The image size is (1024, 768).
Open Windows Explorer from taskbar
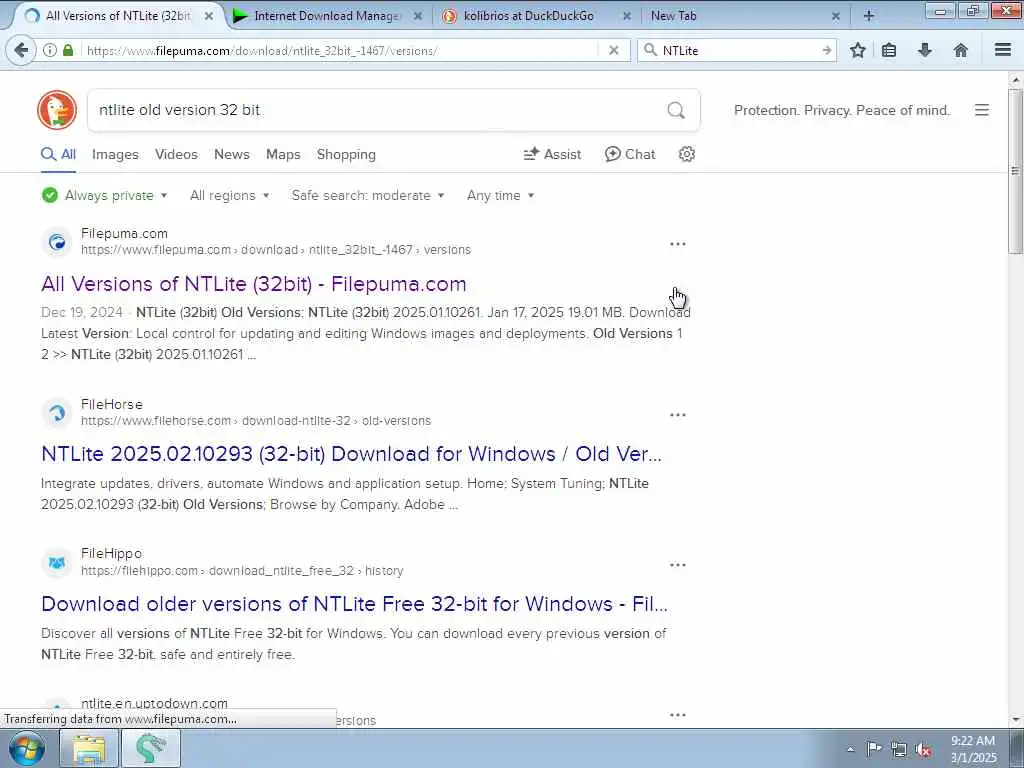point(89,748)
